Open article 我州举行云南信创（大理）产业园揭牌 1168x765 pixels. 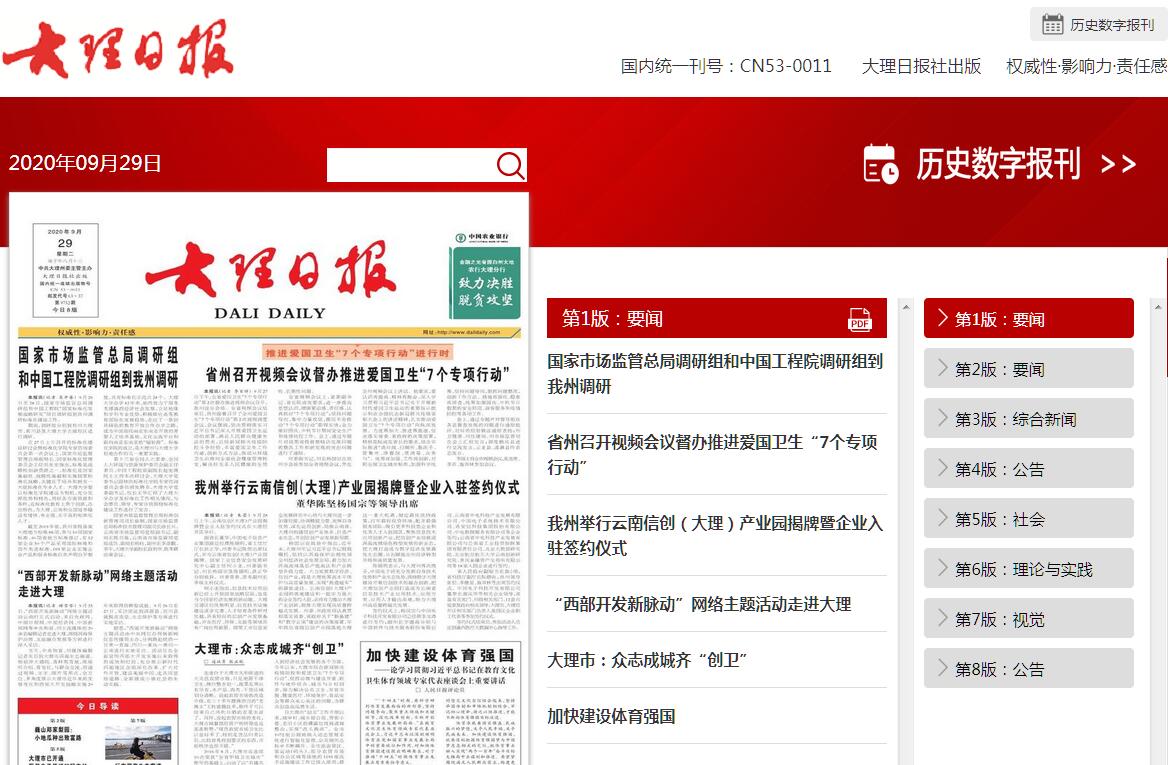coord(715,536)
